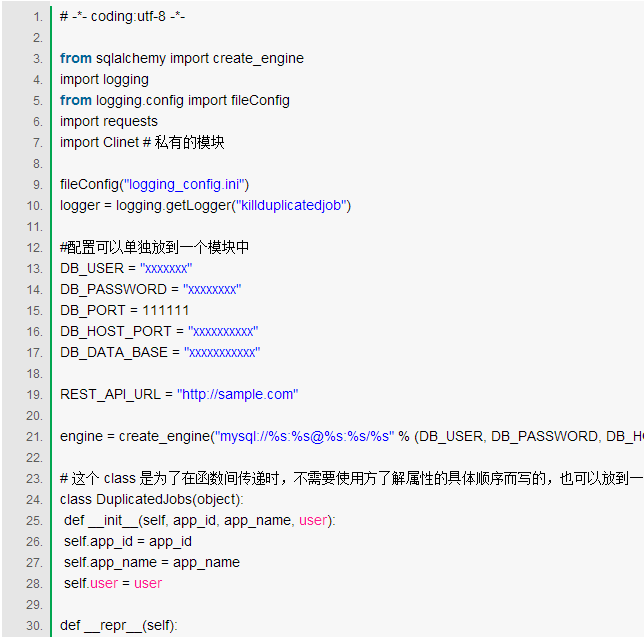
Task: Click the DB_PASSWORD value string "xxxxxxxx"
Action: (x=212, y=289)
